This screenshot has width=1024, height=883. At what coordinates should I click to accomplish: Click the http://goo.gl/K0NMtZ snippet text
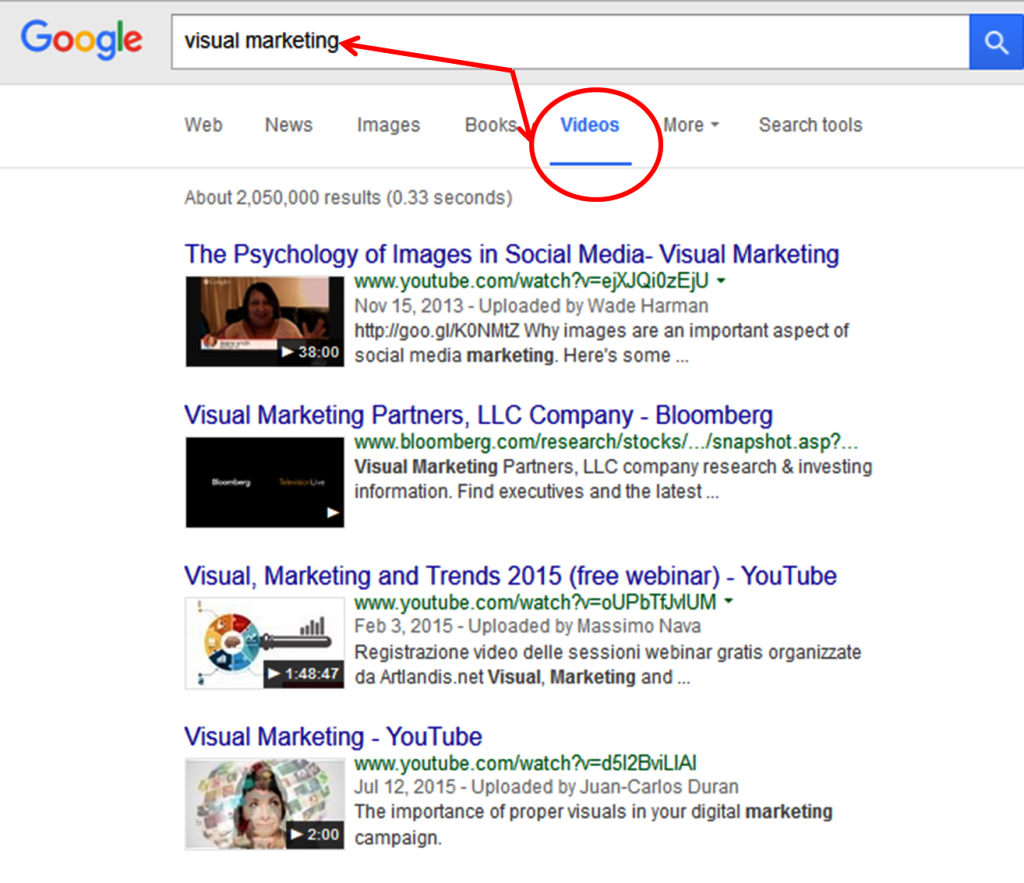point(436,331)
